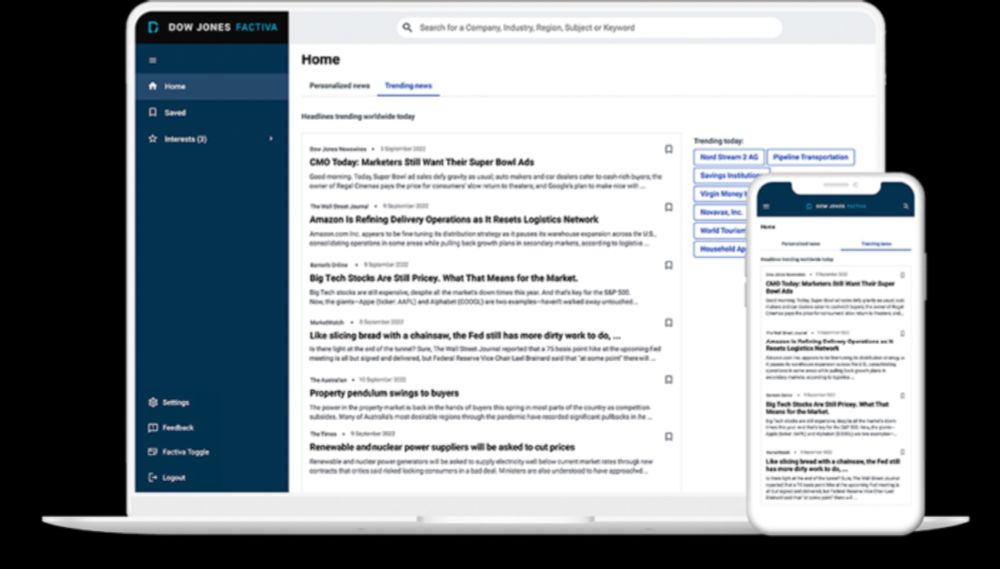This screenshot has width=1000, height=569.
Task: Open Big Tech Stocks headline on phone
Action: pos(827,408)
